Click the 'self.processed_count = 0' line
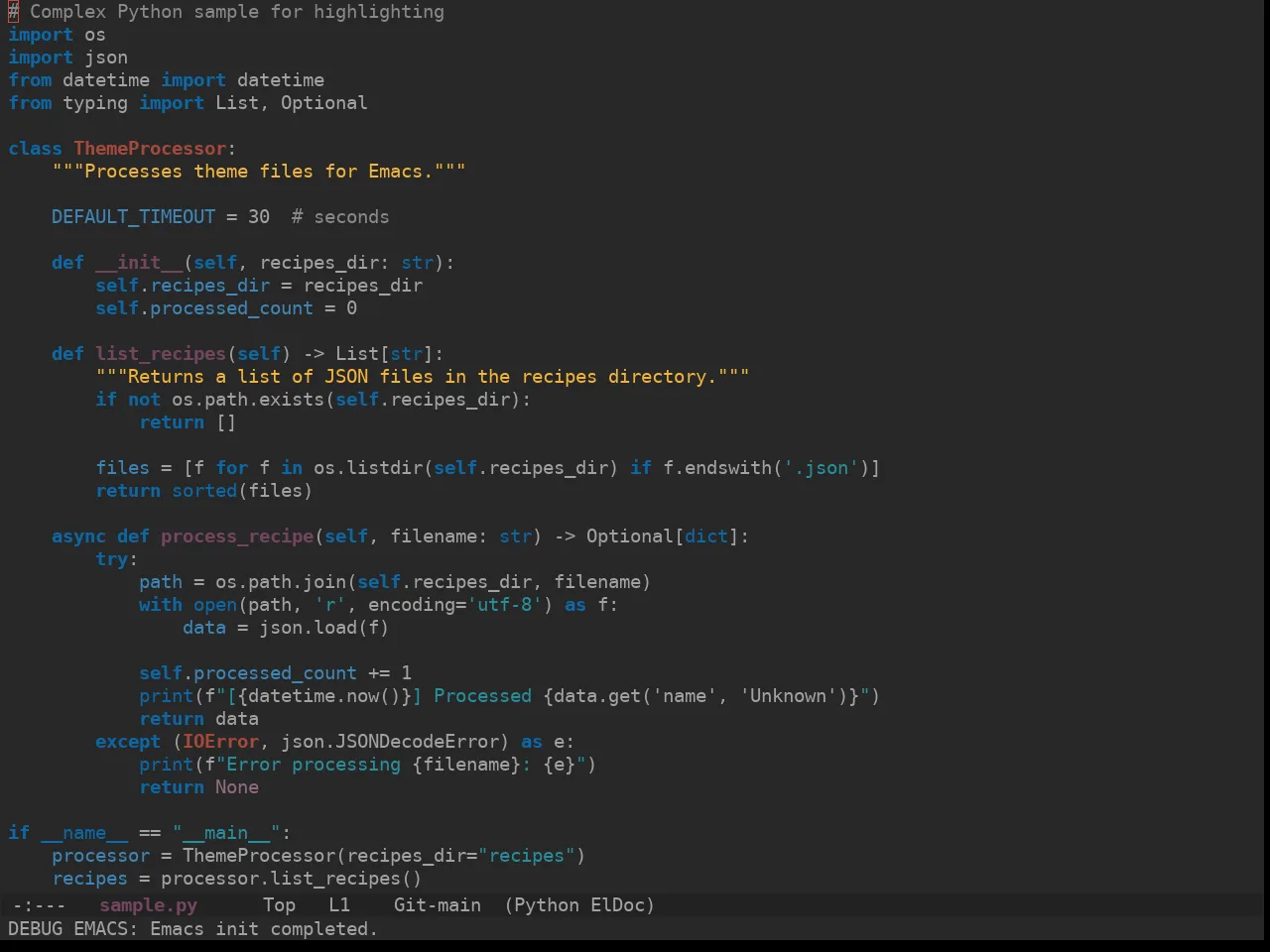The height and width of the screenshot is (952, 1270). [x=226, y=307]
